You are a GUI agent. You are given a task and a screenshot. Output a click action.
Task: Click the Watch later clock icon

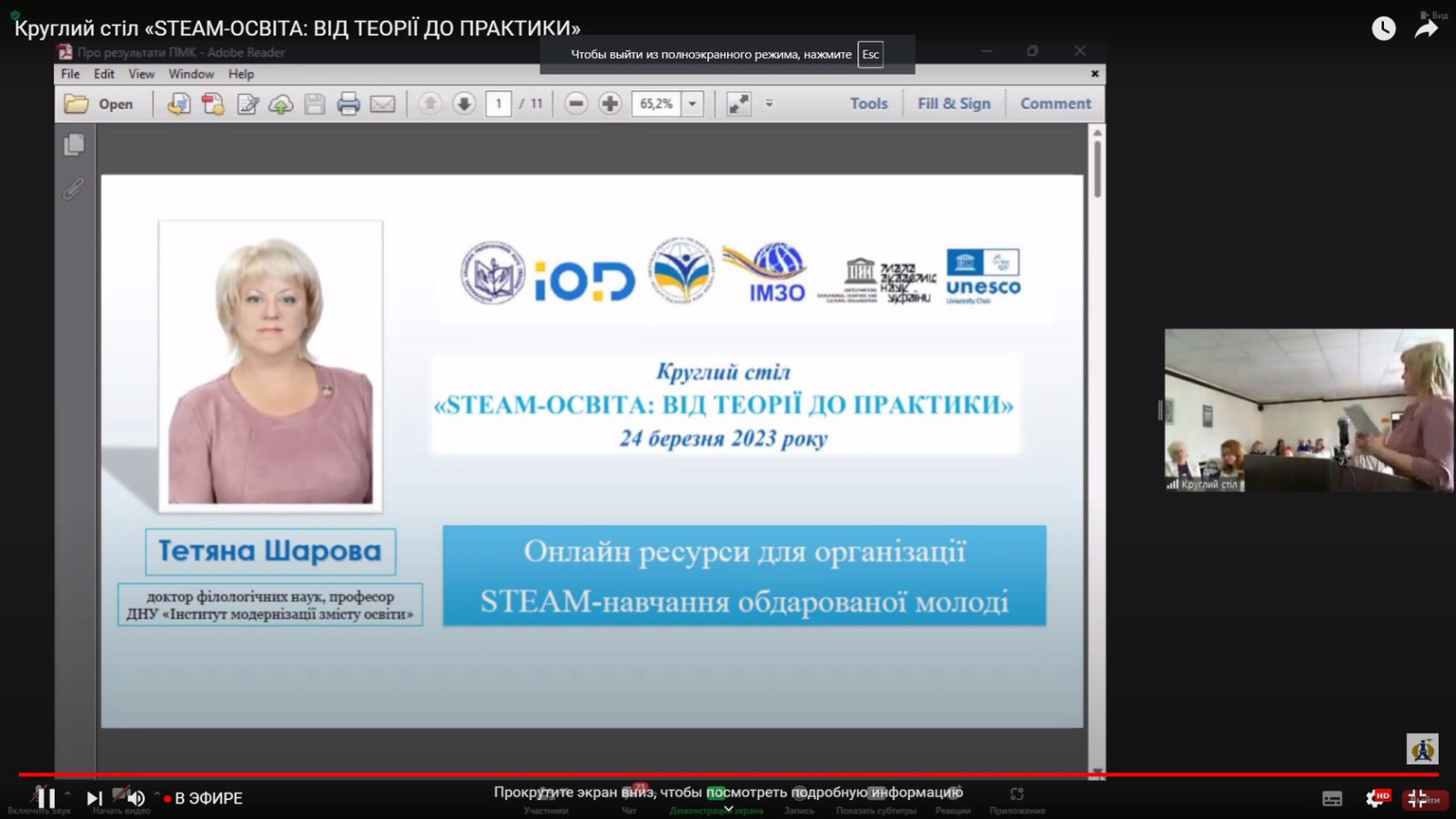[1383, 28]
